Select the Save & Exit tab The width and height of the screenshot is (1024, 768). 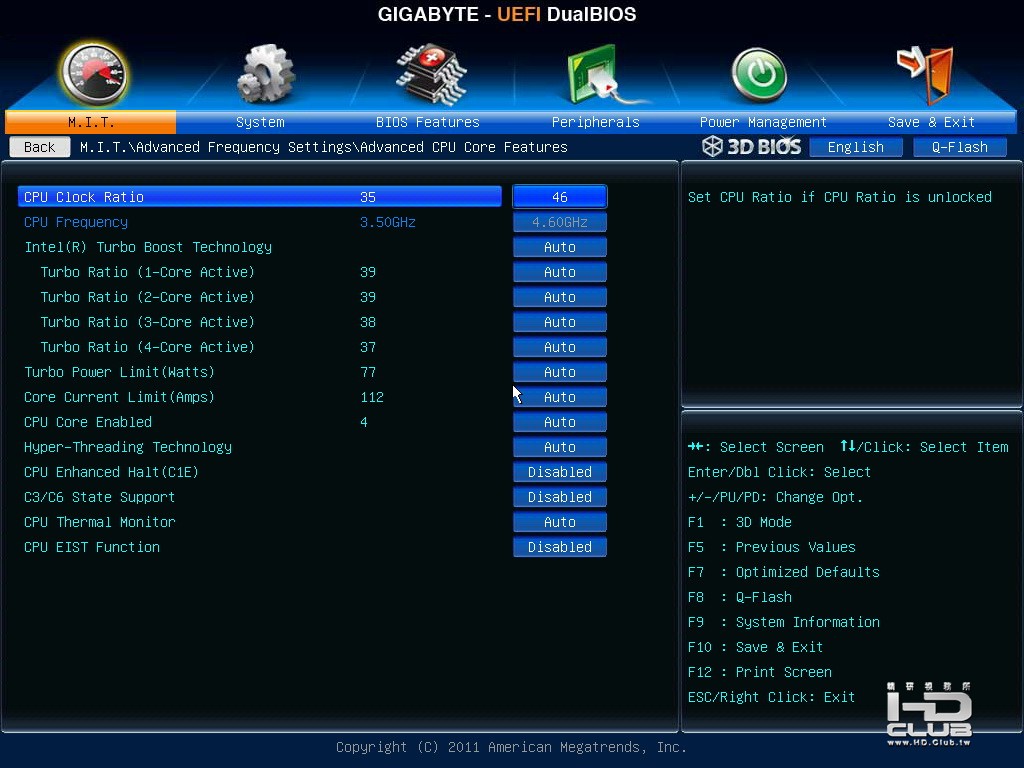coord(931,122)
